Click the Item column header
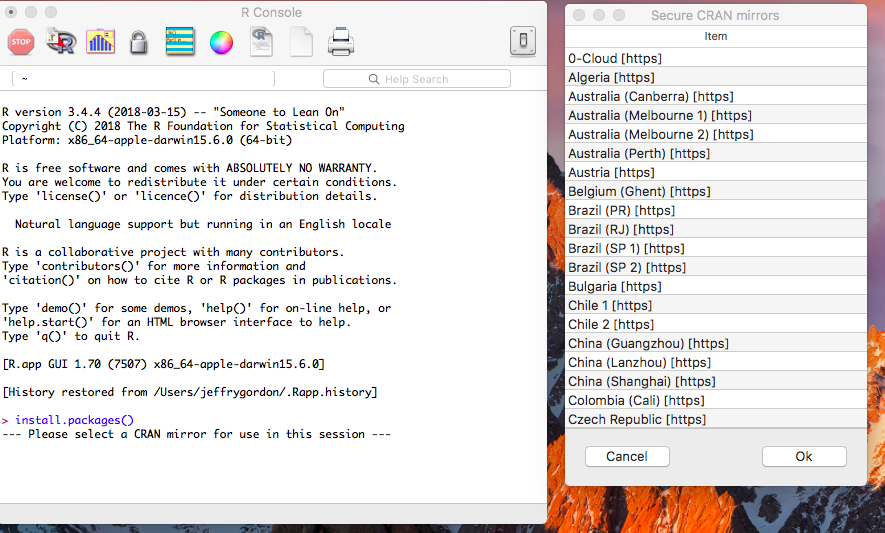 (715, 36)
